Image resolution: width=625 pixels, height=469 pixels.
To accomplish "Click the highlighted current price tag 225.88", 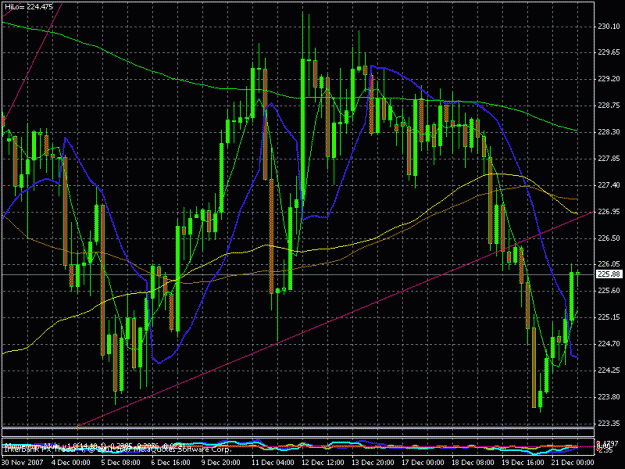I will pyautogui.click(x=609, y=274).
